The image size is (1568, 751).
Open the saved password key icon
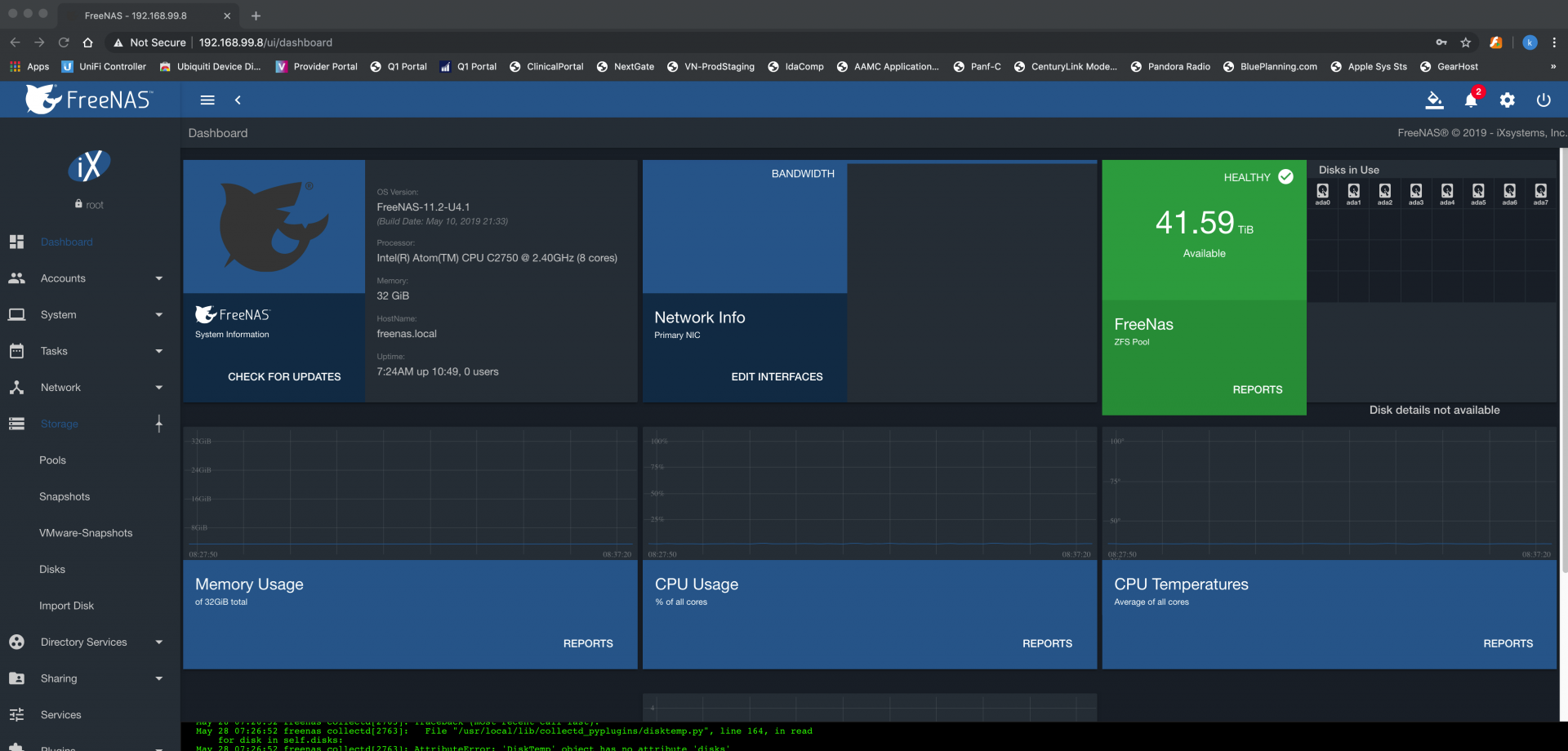pyautogui.click(x=1441, y=42)
